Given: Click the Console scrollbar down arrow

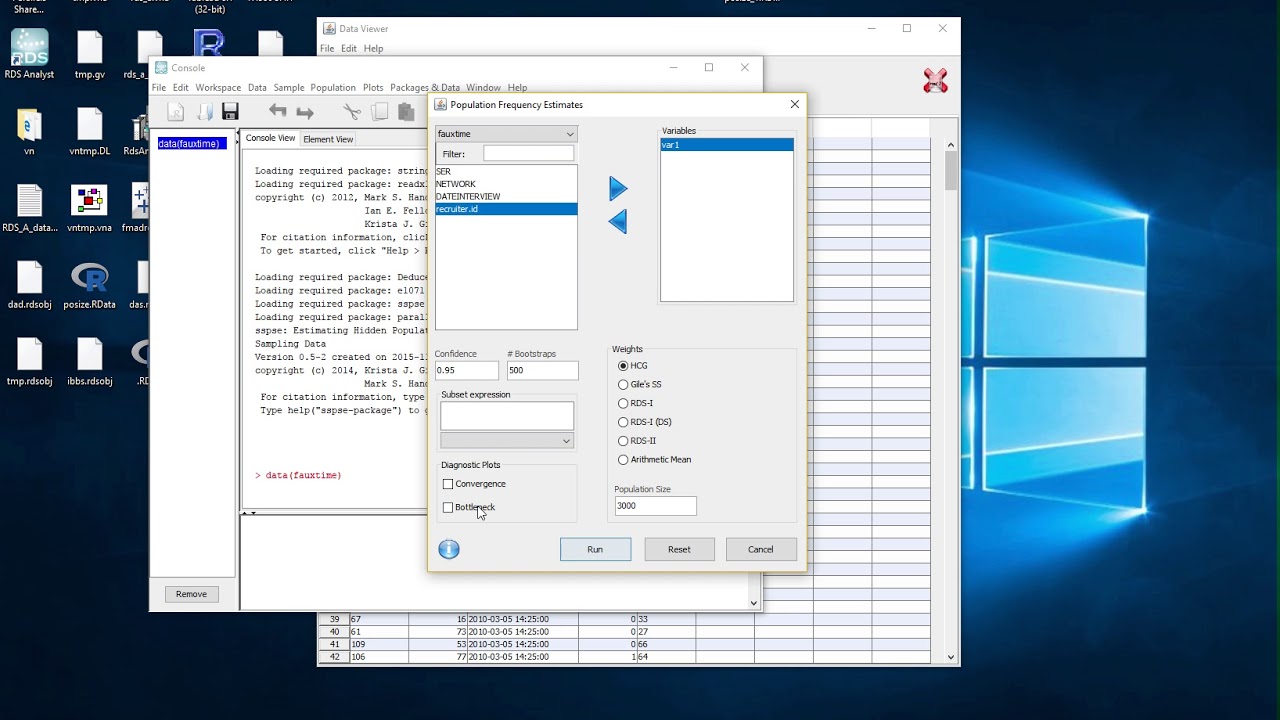Looking at the screenshot, I should [754, 603].
